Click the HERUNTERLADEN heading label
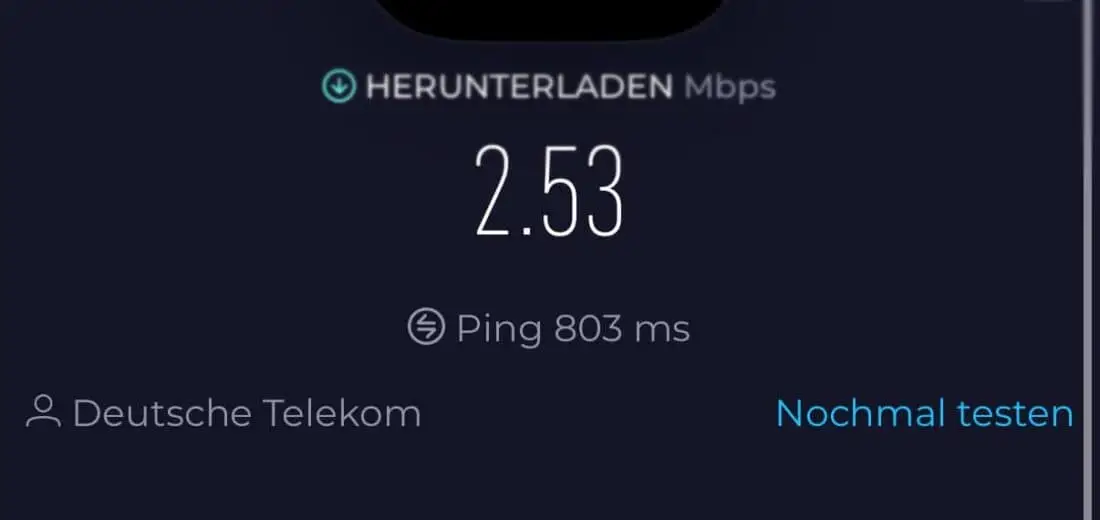The width and height of the screenshot is (1100, 520). [x=519, y=86]
